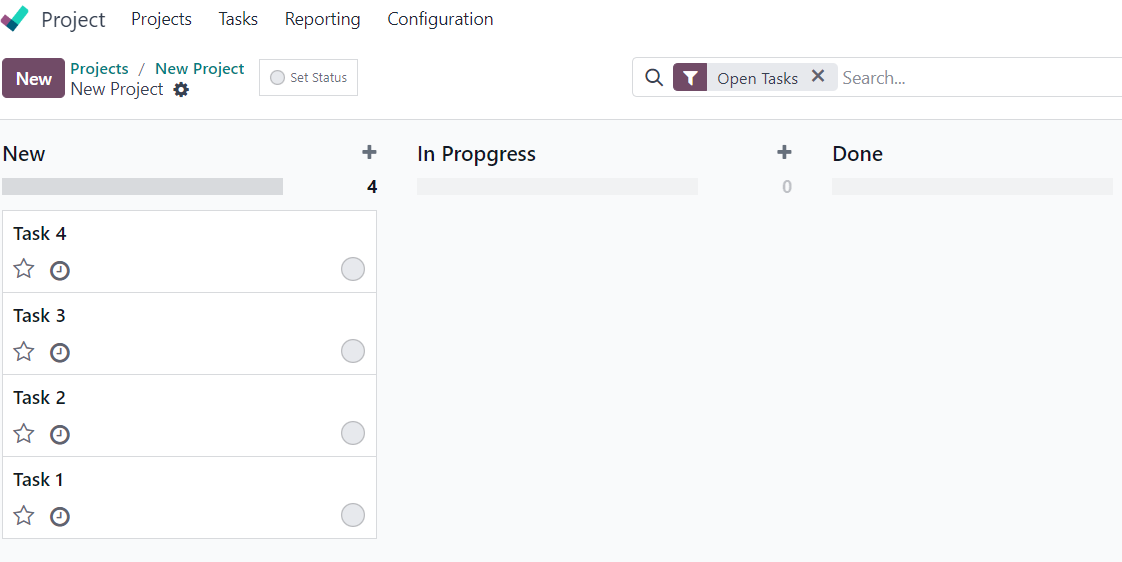Toggle Task 4 state circle
Screen dimensions: 1122x562
click(x=353, y=269)
